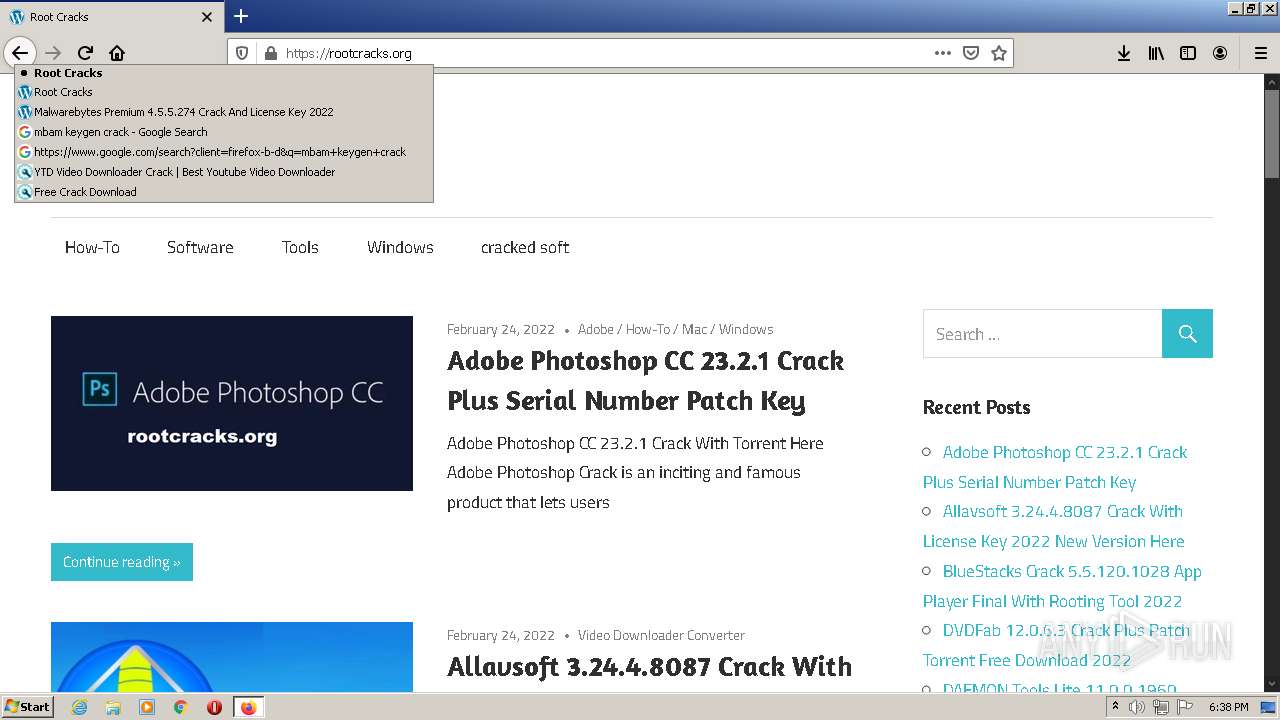Open a new tab with plus button

click(241, 16)
